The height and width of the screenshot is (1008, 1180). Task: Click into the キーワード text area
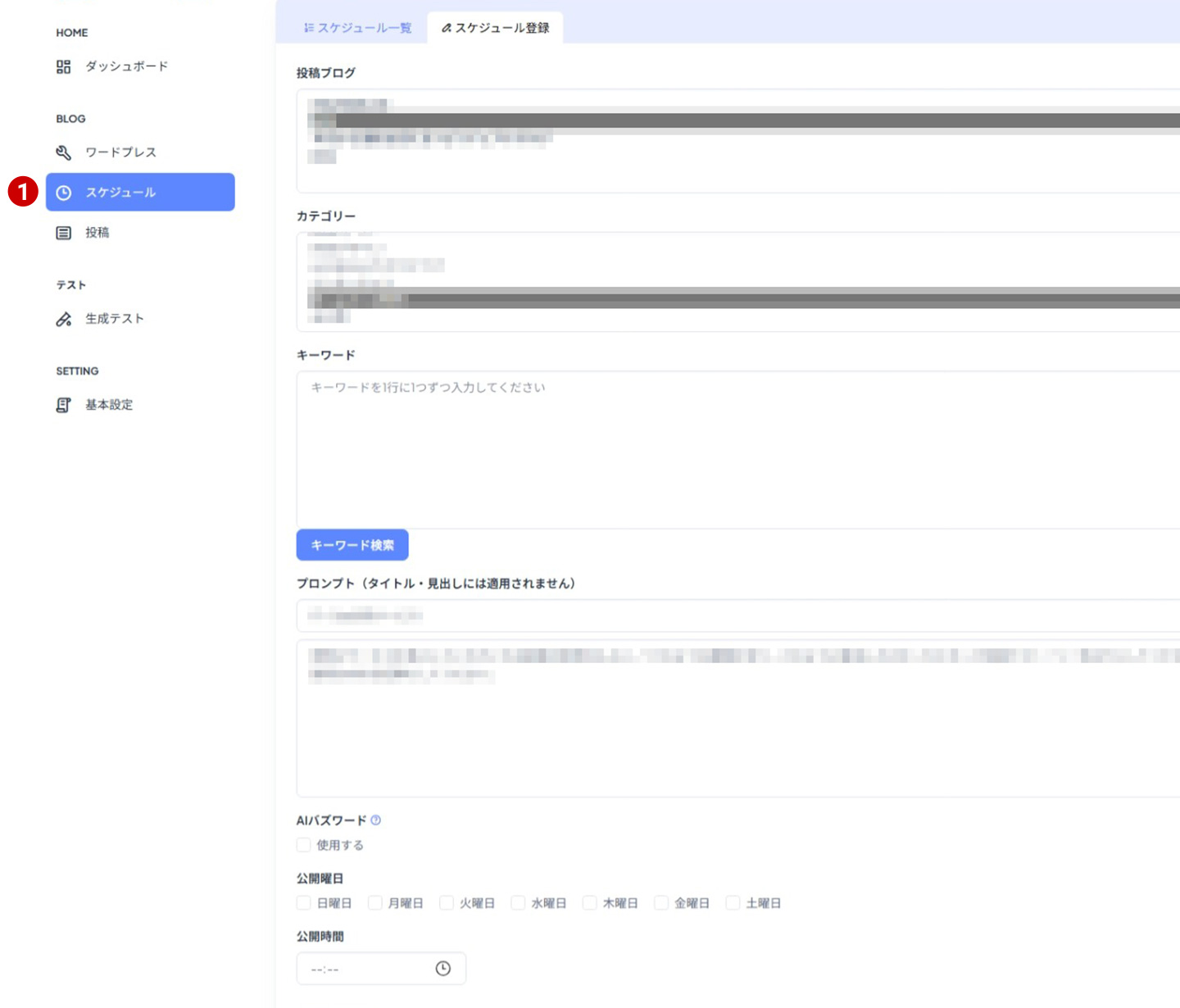tap(737, 449)
